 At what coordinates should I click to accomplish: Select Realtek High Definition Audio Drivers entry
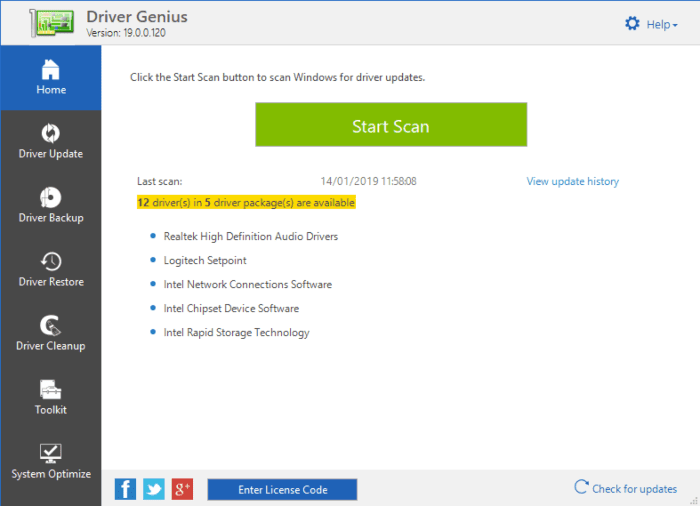[x=250, y=237]
